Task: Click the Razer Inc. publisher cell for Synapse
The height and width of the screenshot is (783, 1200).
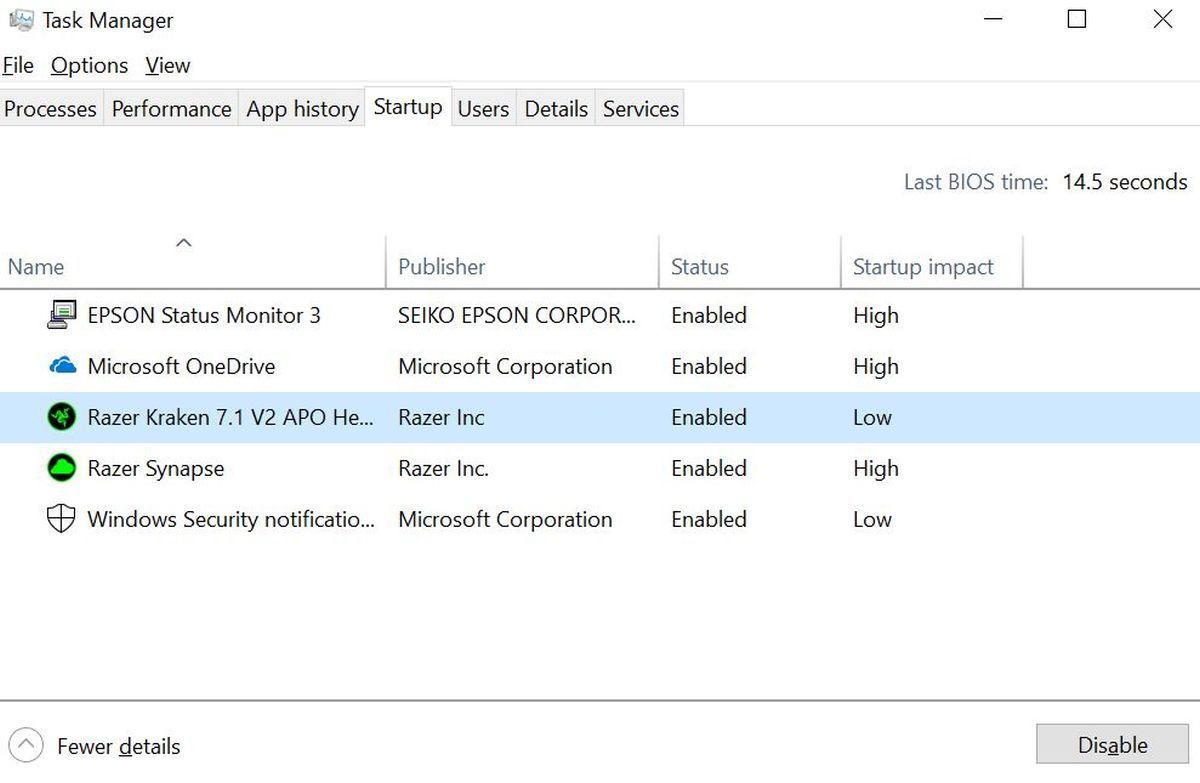Action: point(444,468)
